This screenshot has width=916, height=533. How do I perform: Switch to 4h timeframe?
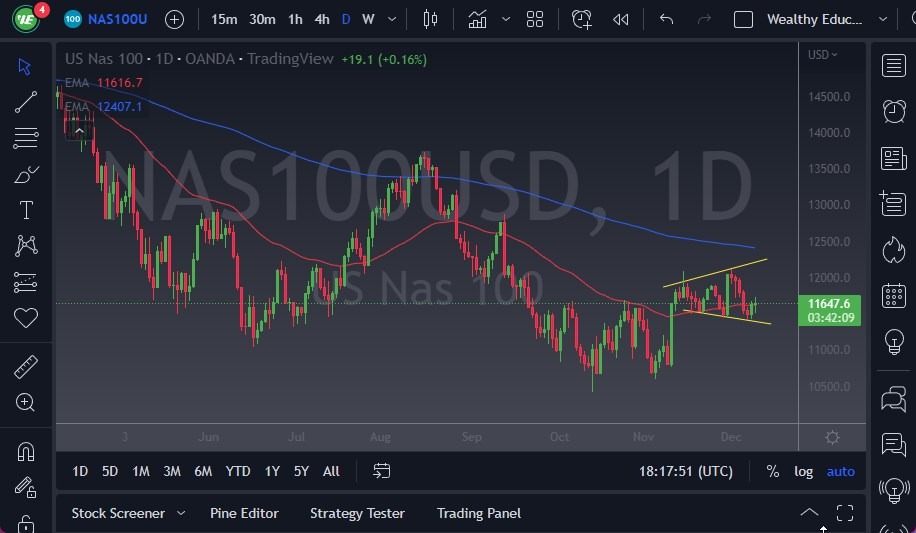pyautogui.click(x=322, y=19)
